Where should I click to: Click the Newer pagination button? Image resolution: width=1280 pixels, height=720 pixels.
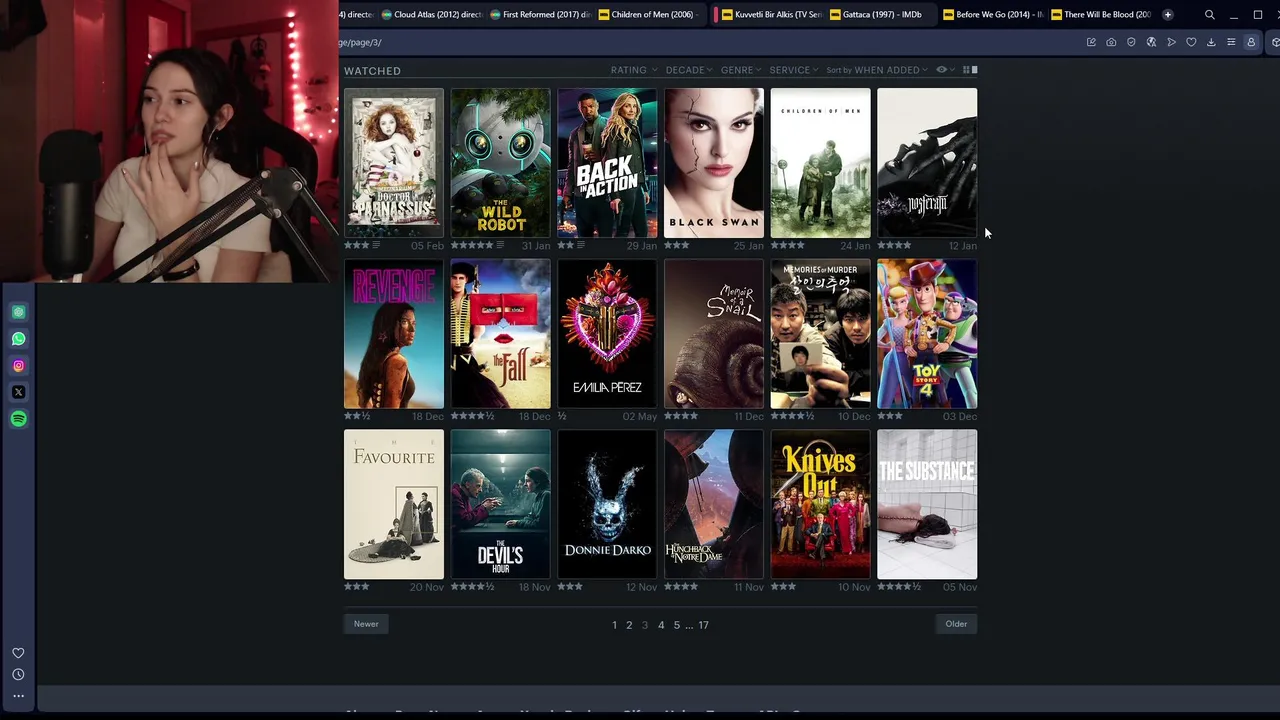pos(366,624)
